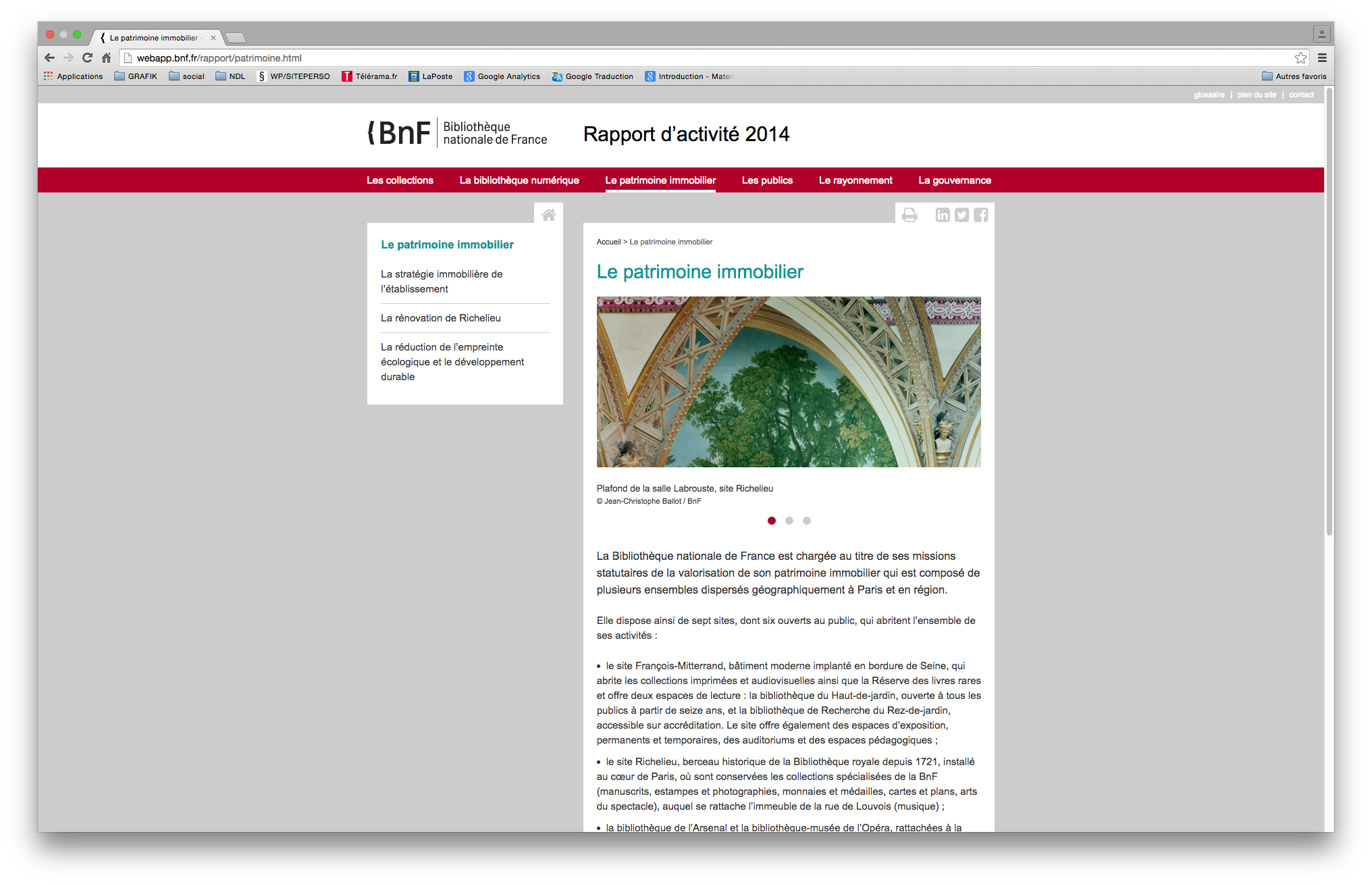Select the first red carousel dot
The image size is (1372, 886).
tap(771, 521)
